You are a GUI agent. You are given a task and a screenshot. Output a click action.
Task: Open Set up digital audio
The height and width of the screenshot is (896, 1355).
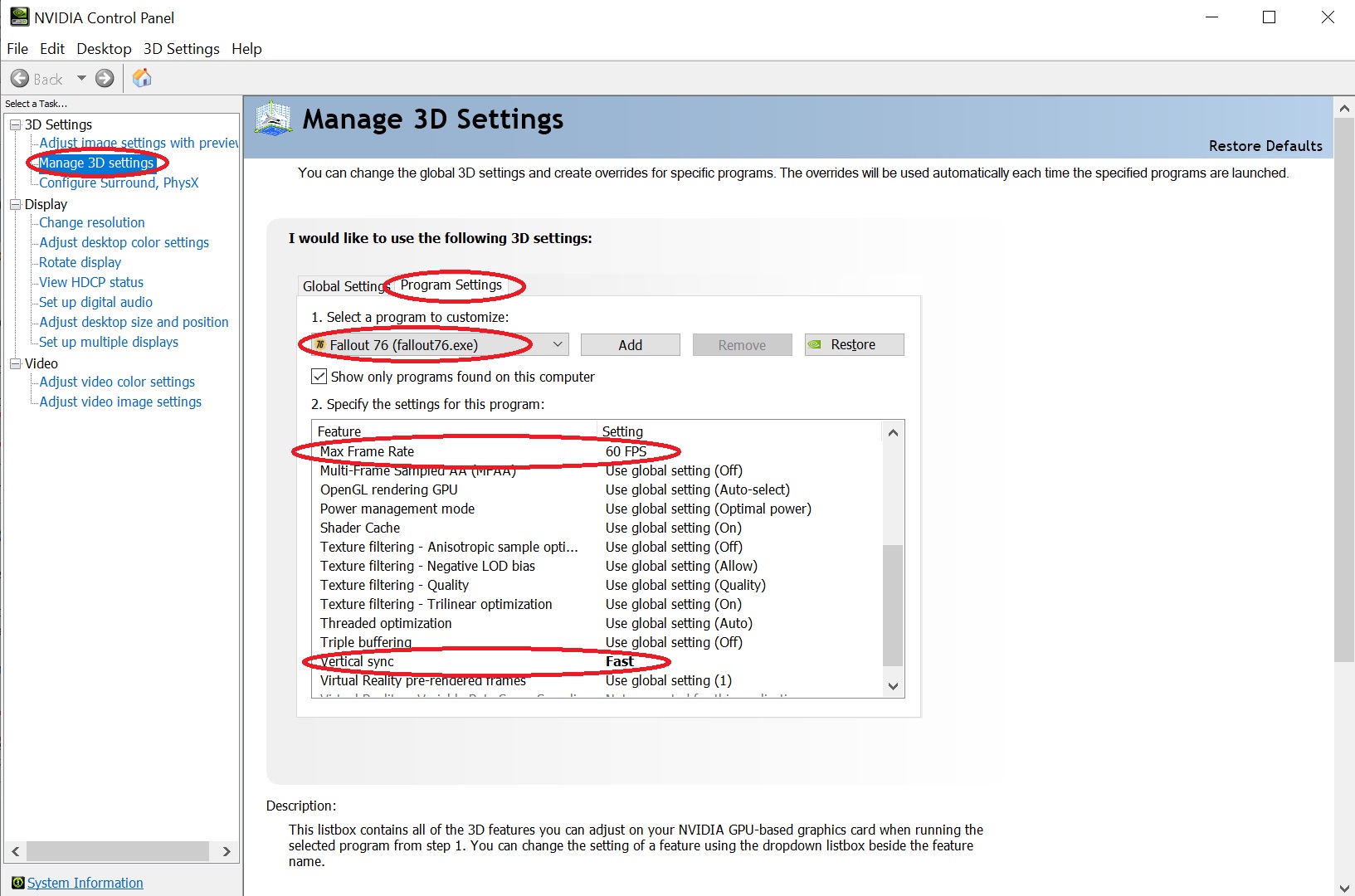pyautogui.click(x=96, y=302)
